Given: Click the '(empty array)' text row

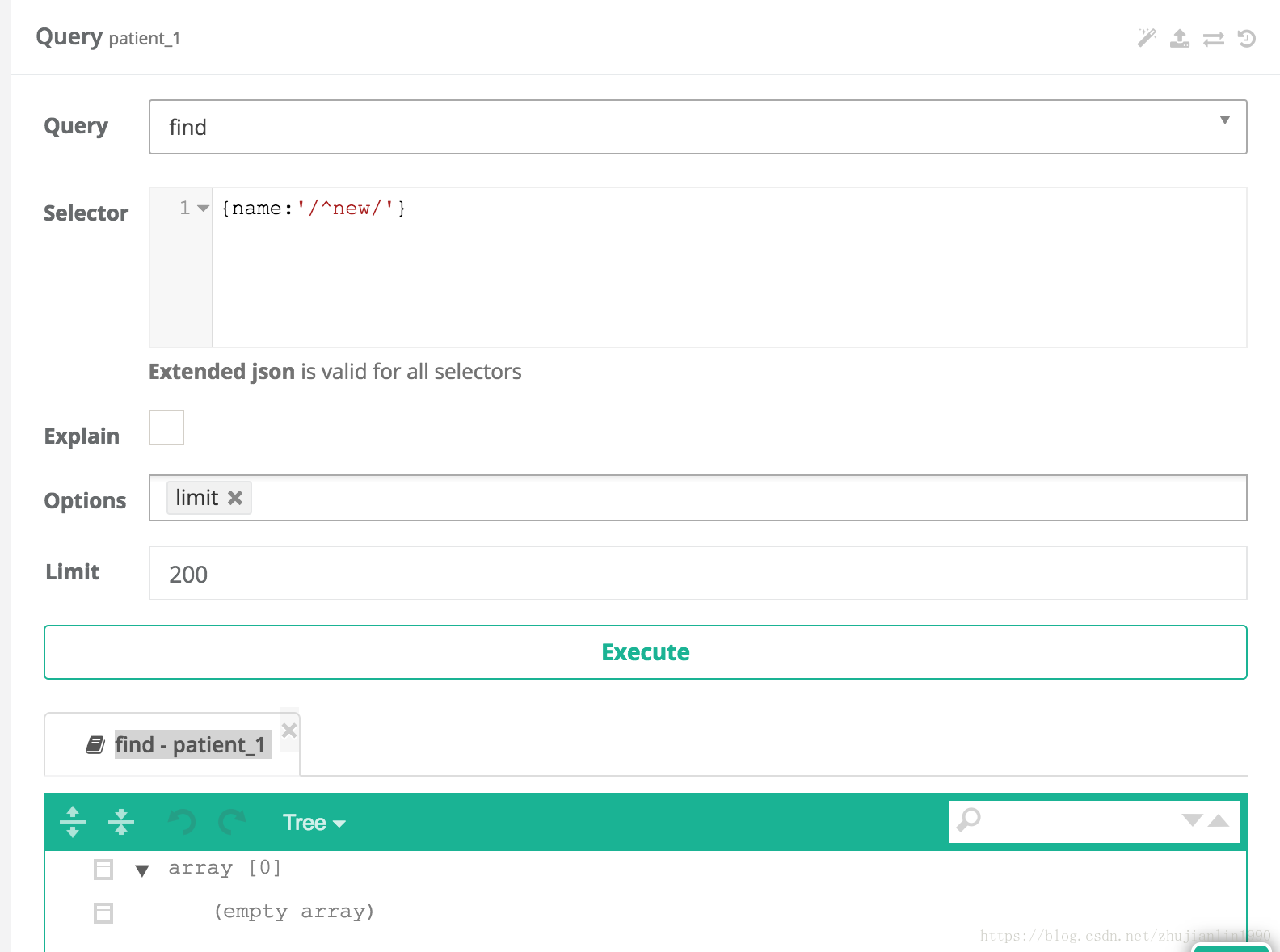Looking at the screenshot, I should click(294, 912).
